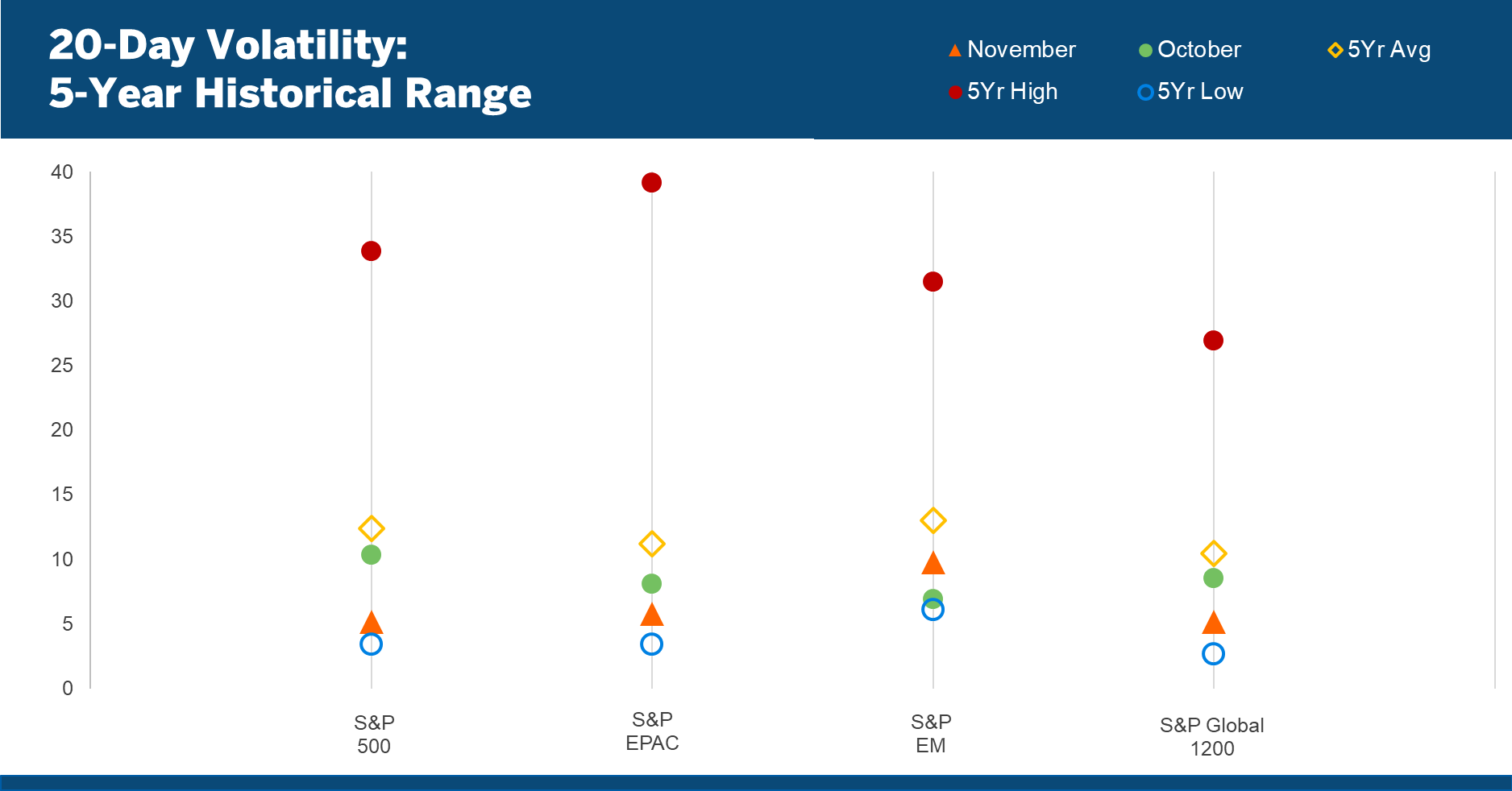Click the S&P EM axis label
The width and height of the screenshot is (1512, 791).
pos(931,734)
